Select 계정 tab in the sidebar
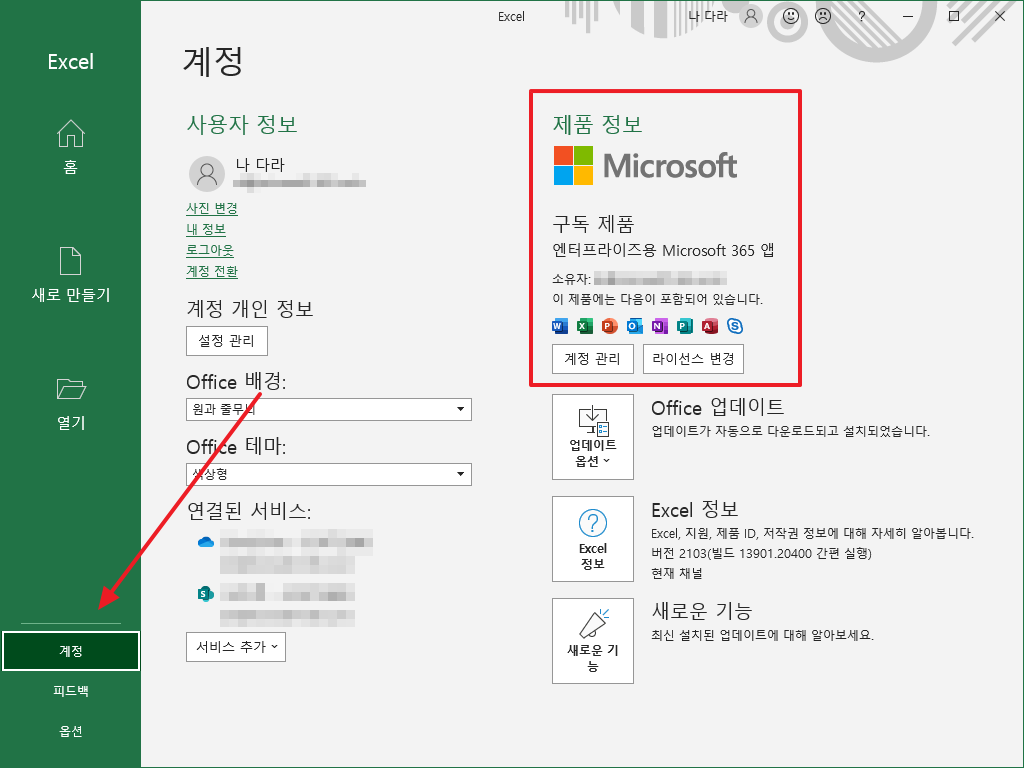Screen dimensions: 1024x768 (x=71, y=650)
